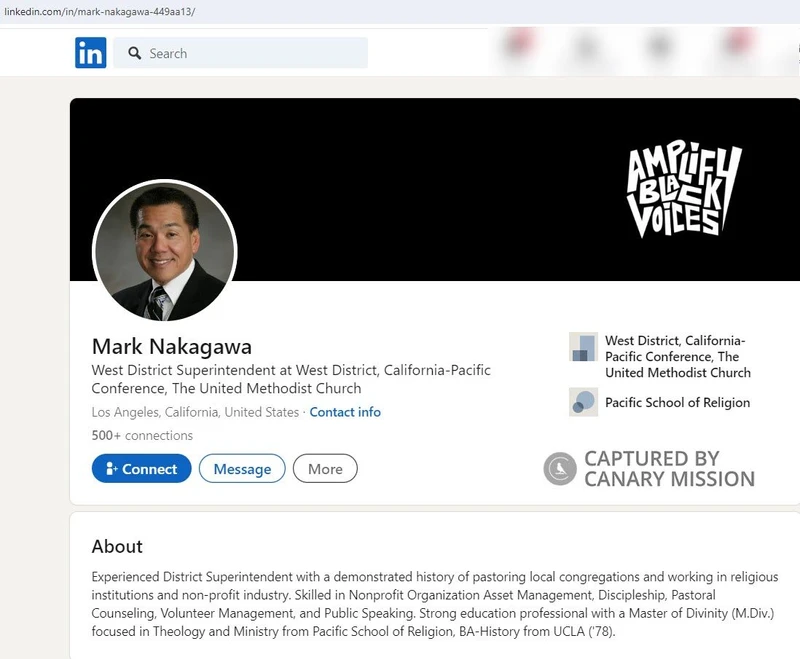Click the browser address bar URL

click(99, 11)
